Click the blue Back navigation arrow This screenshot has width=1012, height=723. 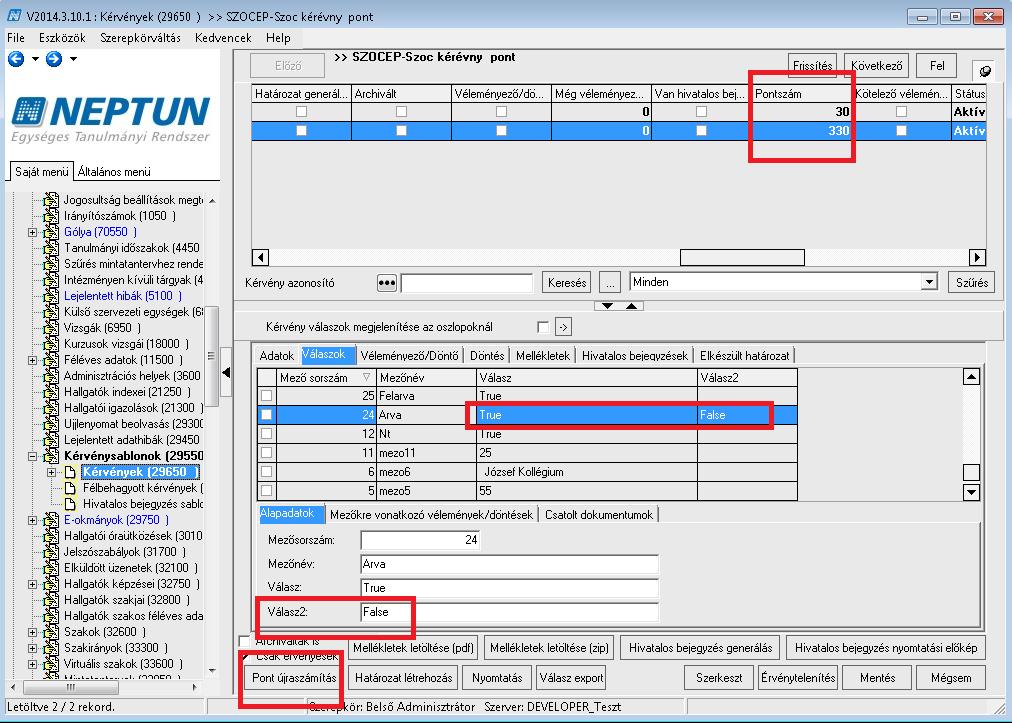click(16, 59)
